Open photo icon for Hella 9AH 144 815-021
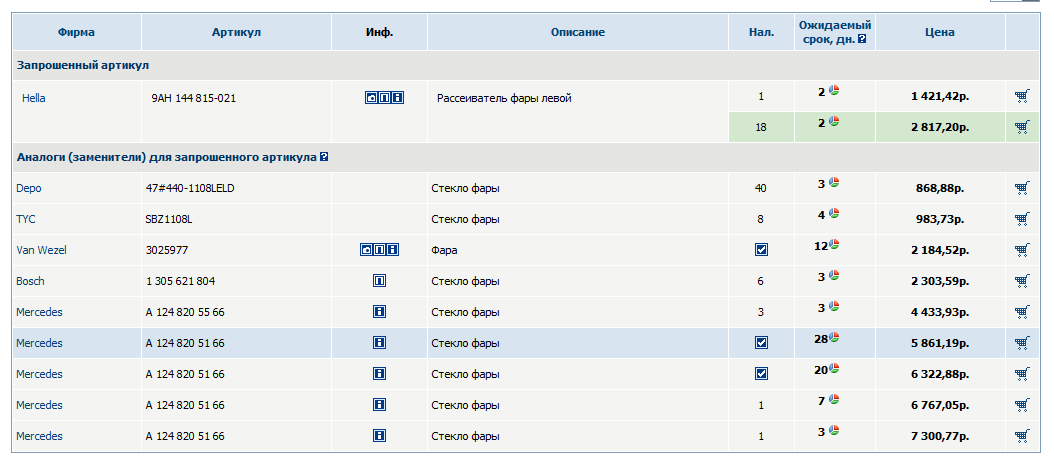The image size is (1054, 458). (x=371, y=98)
